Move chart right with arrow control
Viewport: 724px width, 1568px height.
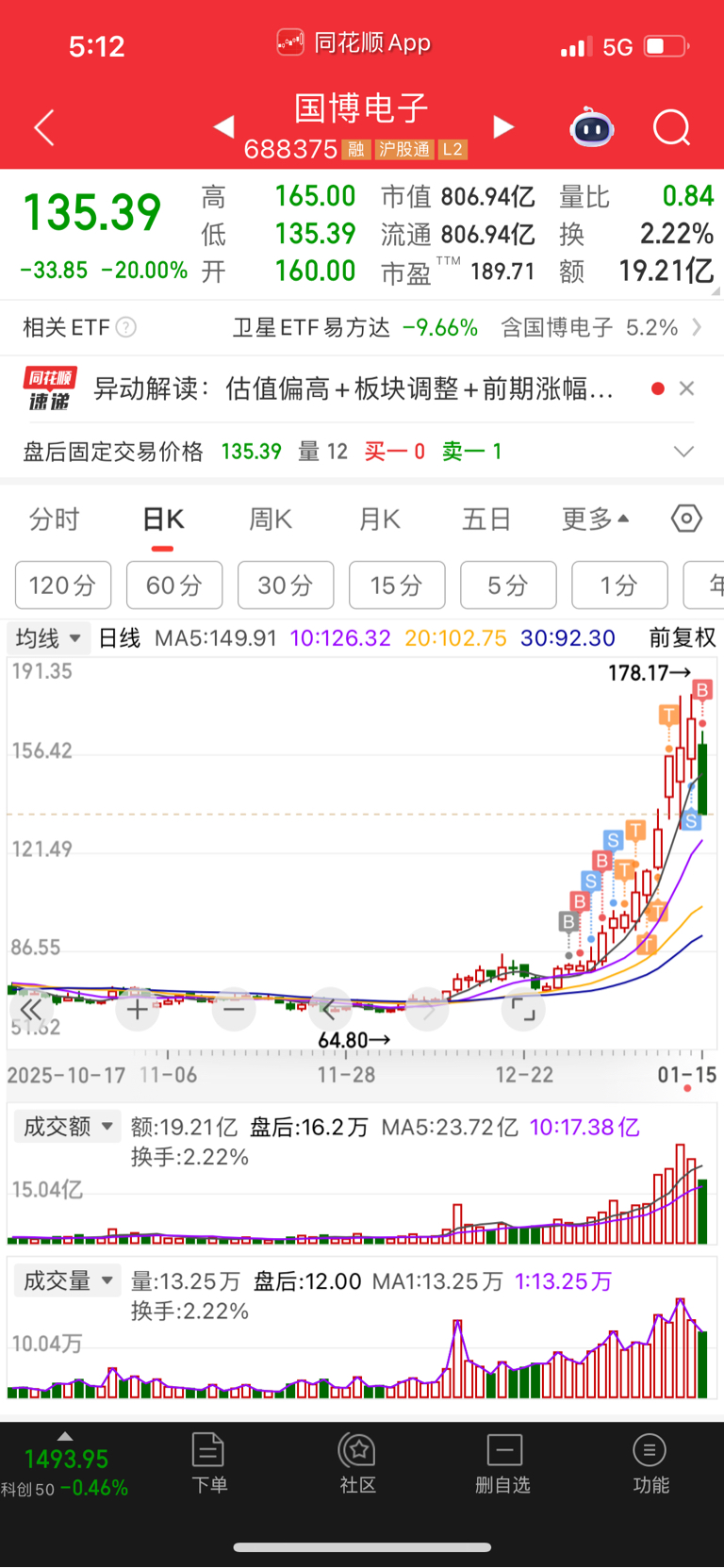click(x=427, y=1011)
